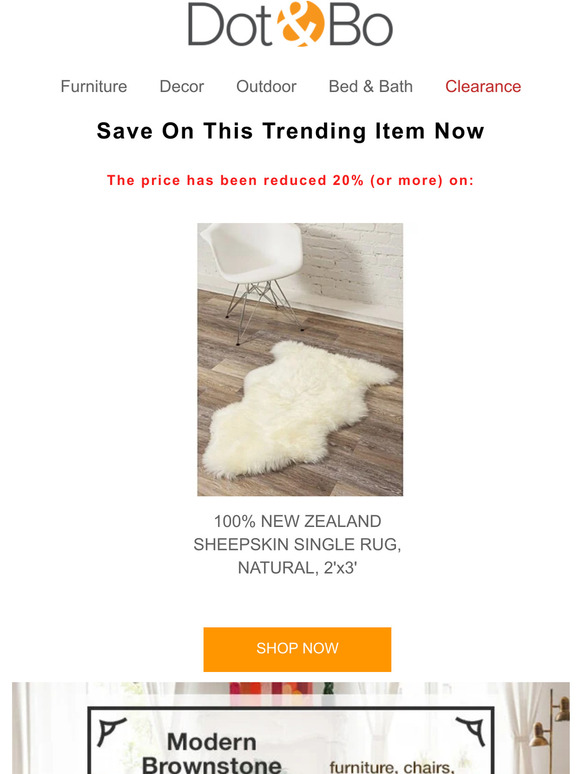Open the sheepskin rug product photo
The width and height of the screenshot is (580, 774).
point(300,359)
